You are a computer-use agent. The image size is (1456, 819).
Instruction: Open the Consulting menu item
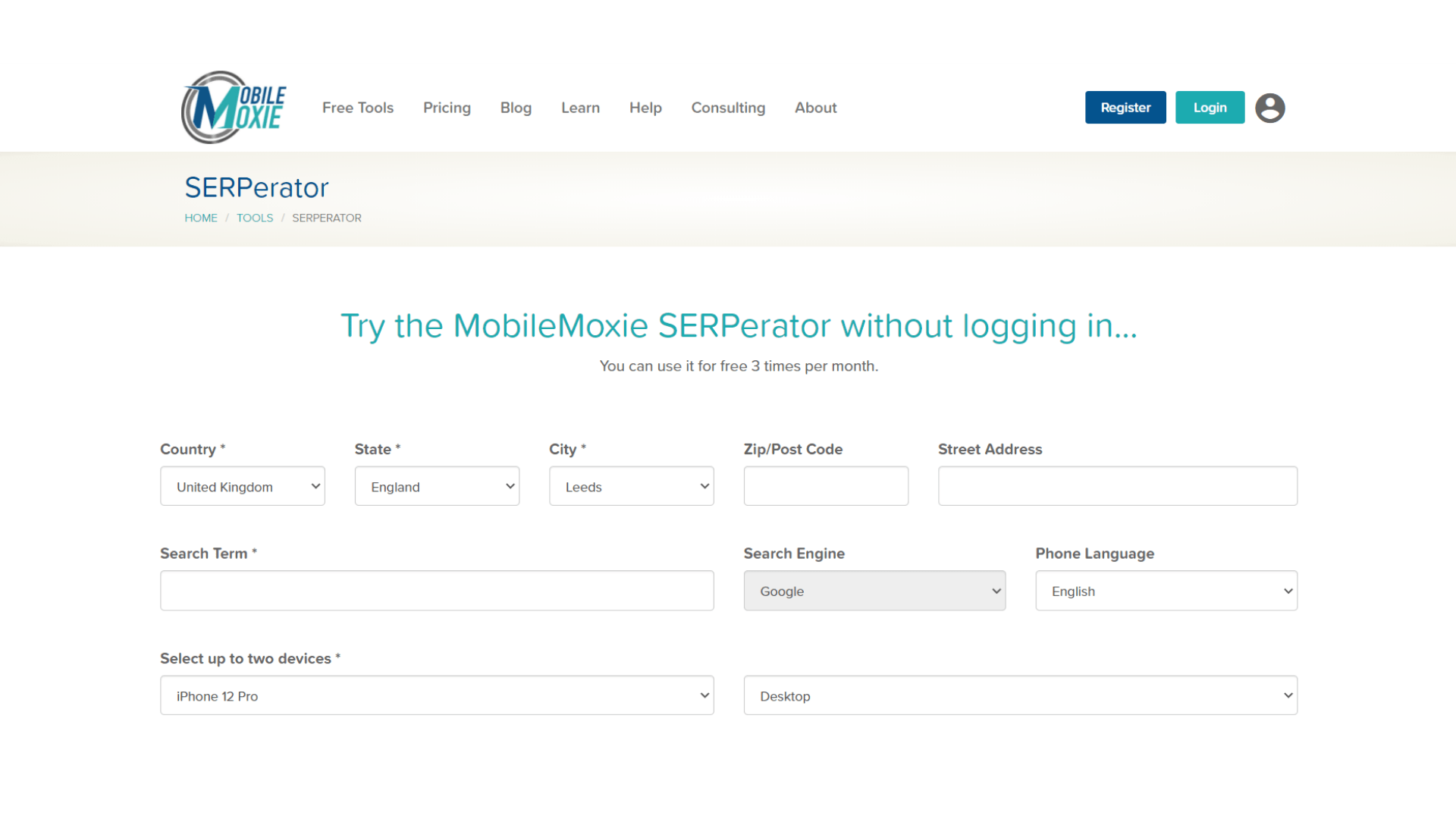[728, 108]
